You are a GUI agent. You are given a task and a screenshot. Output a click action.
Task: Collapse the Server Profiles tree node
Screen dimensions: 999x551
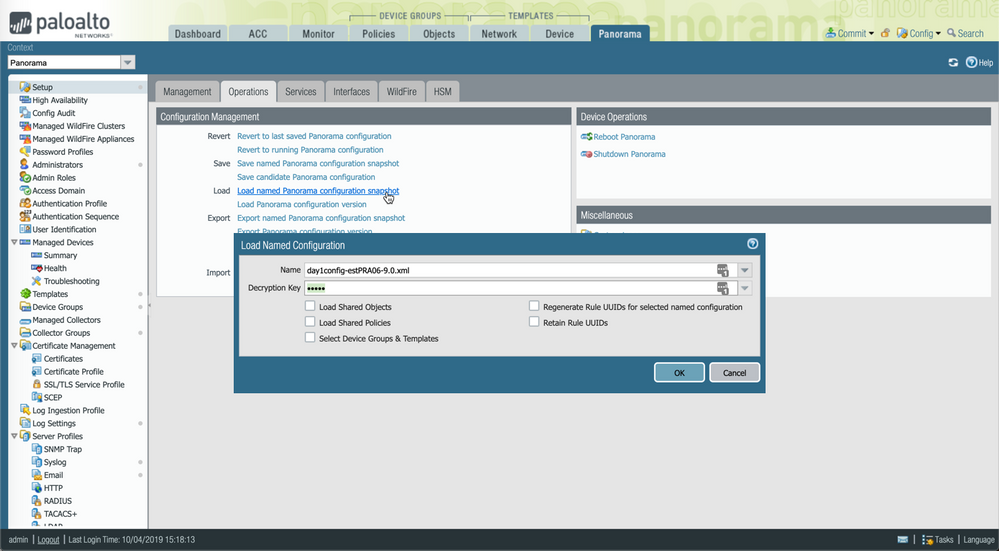14,436
